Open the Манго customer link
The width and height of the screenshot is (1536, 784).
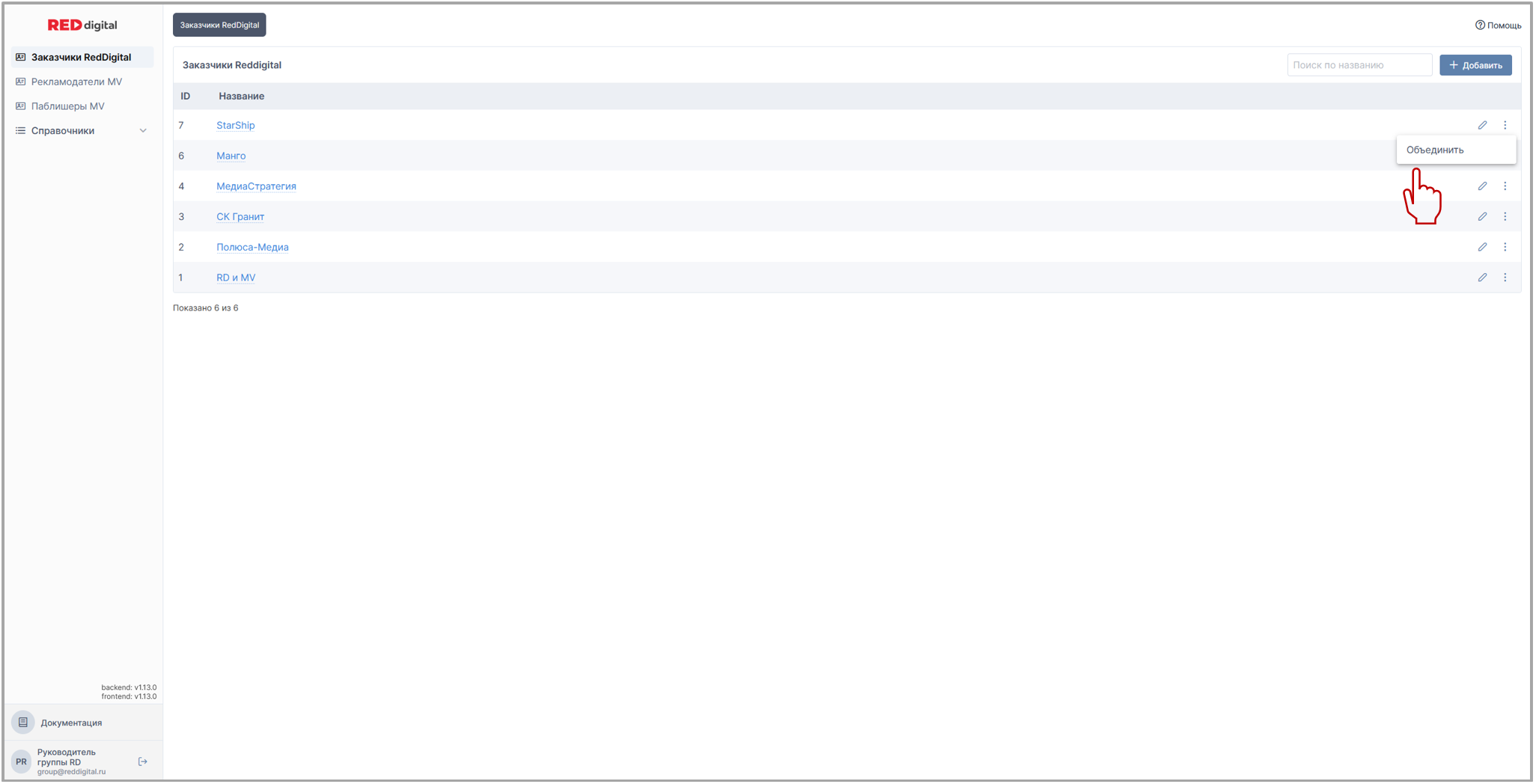(x=231, y=156)
